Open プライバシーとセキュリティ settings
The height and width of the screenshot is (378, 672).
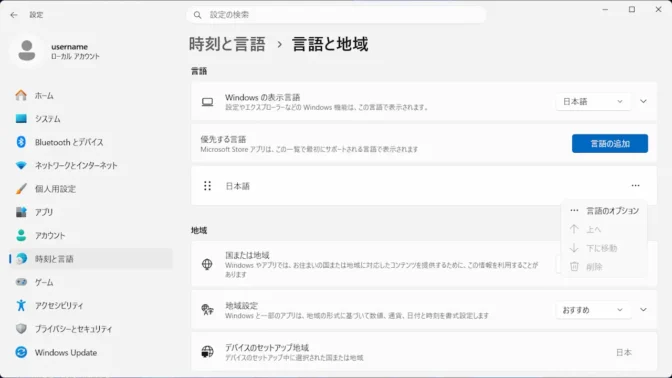(x=91, y=329)
